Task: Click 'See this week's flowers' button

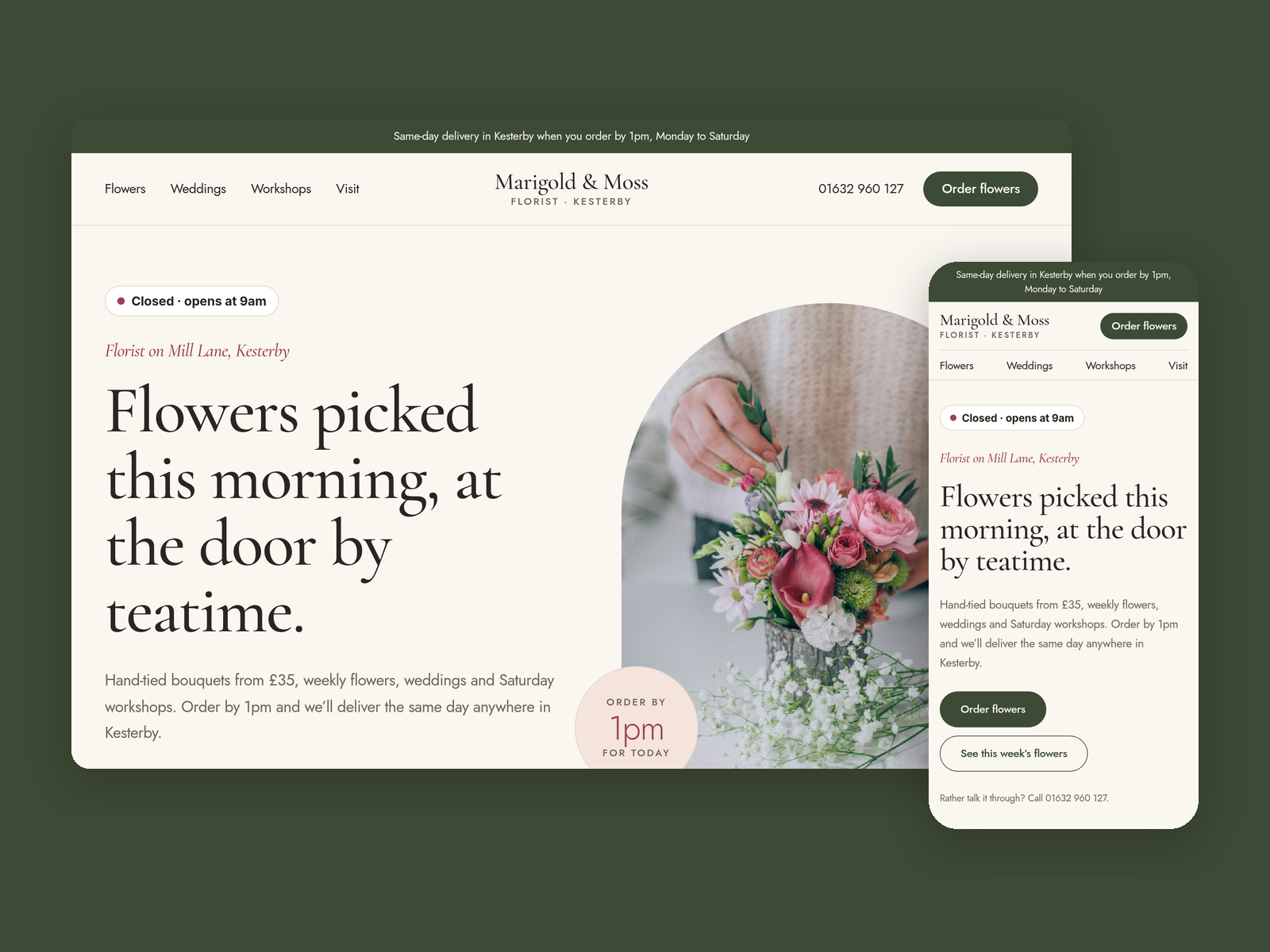Action: point(1014,754)
